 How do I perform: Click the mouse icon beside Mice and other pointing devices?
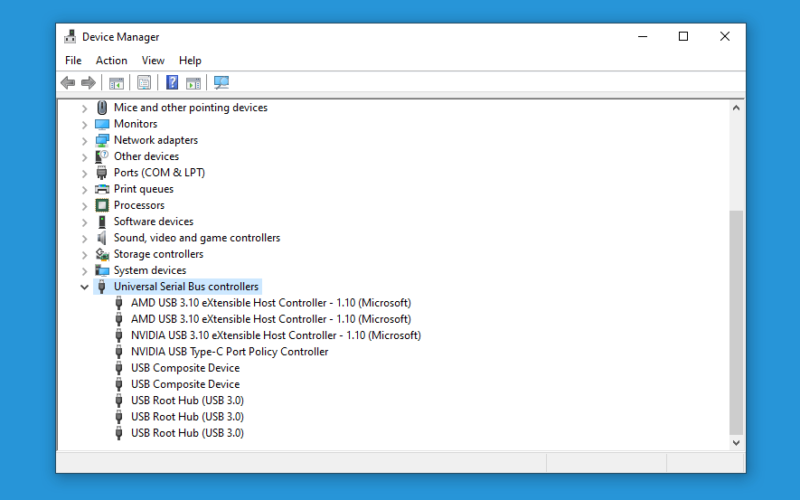pos(102,108)
